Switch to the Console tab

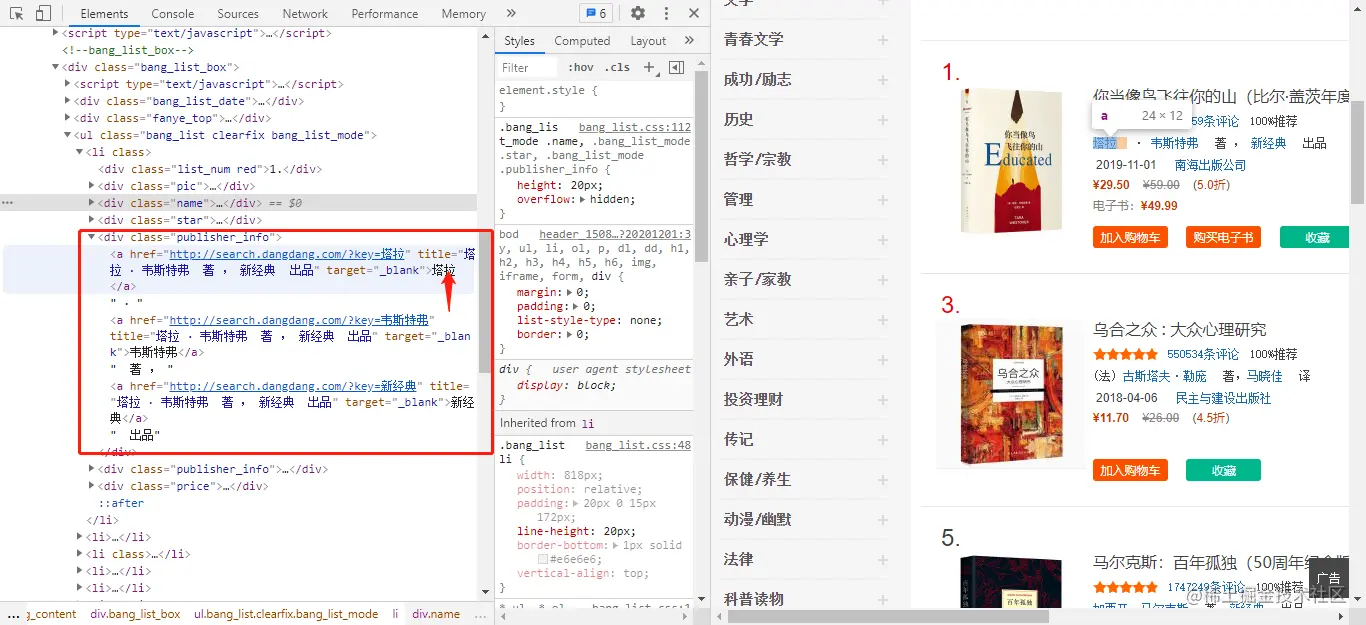coord(173,14)
